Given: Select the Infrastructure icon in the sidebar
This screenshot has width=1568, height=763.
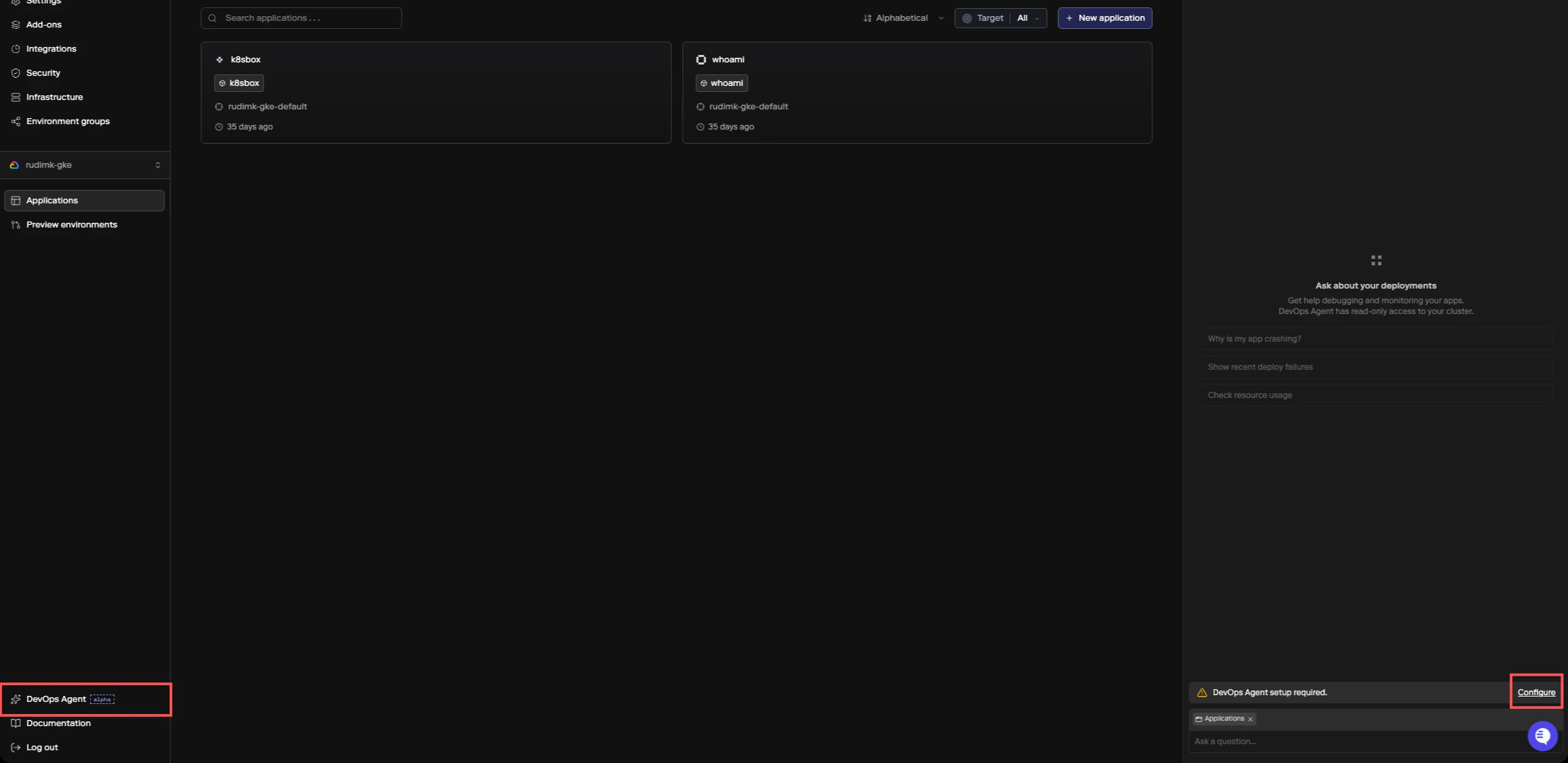Looking at the screenshot, I should 15,97.
